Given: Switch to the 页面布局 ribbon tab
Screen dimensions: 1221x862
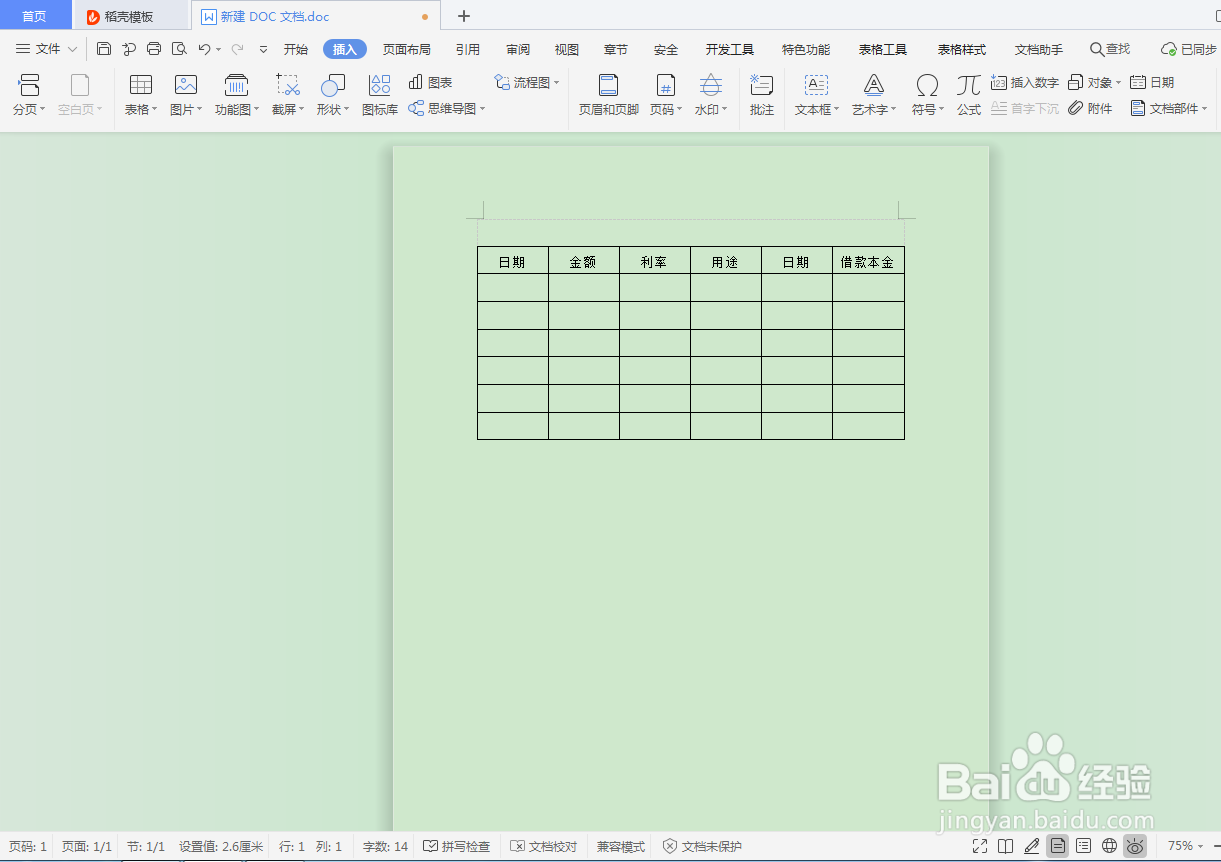Looking at the screenshot, I should click(406, 48).
